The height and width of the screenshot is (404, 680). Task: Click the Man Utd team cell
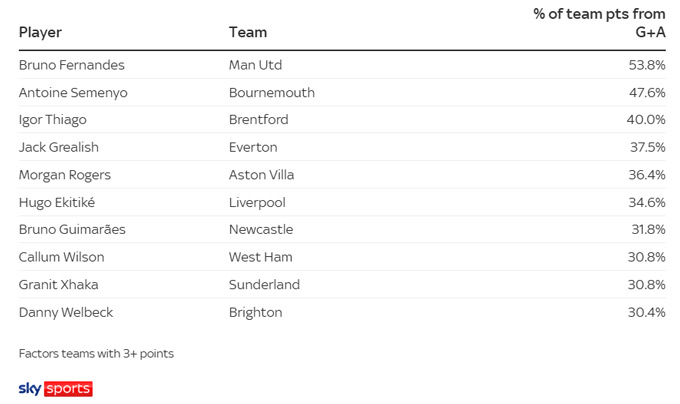tap(256, 65)
